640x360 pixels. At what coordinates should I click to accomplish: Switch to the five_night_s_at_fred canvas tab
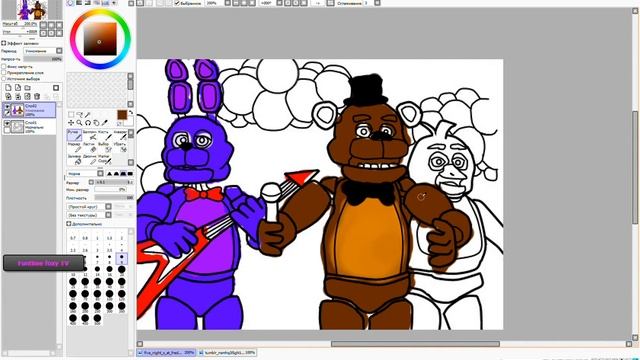click(x=166, y=352)
